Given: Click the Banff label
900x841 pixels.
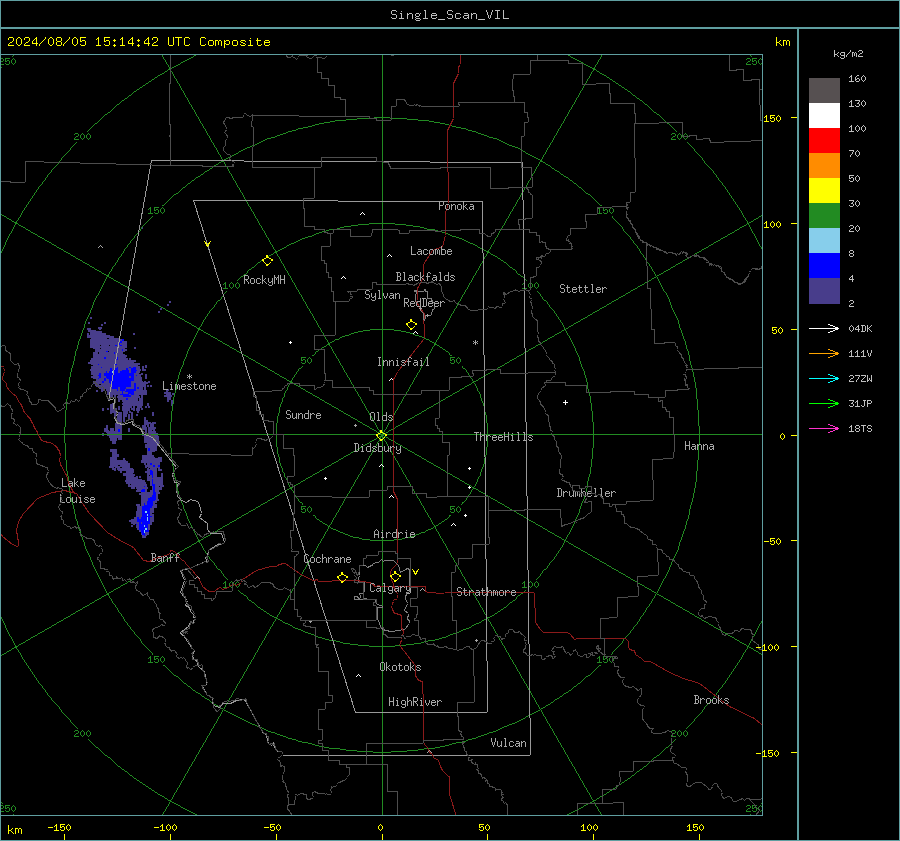Looking at the screenshot, I should [x=165, y=558].
